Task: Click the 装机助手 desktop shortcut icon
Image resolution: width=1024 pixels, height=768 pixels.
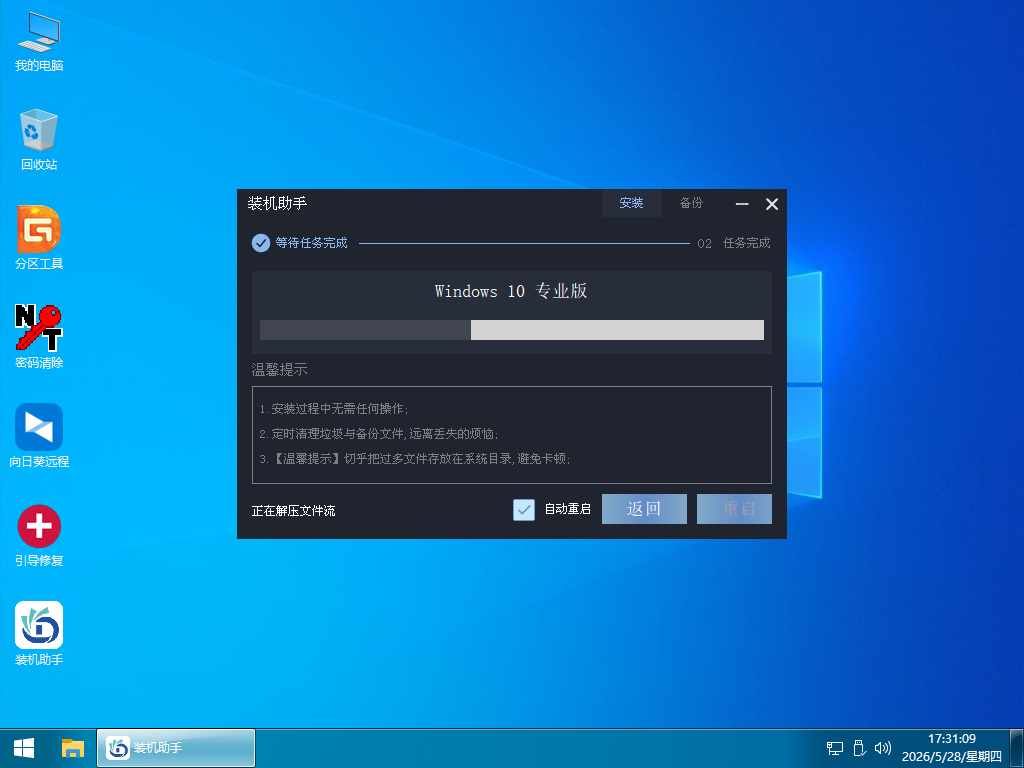Action: (x=39, y=634)
